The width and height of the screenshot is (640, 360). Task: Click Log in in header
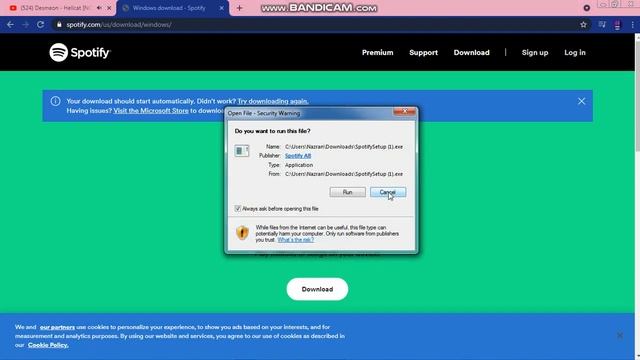click(x=575, y=52)
